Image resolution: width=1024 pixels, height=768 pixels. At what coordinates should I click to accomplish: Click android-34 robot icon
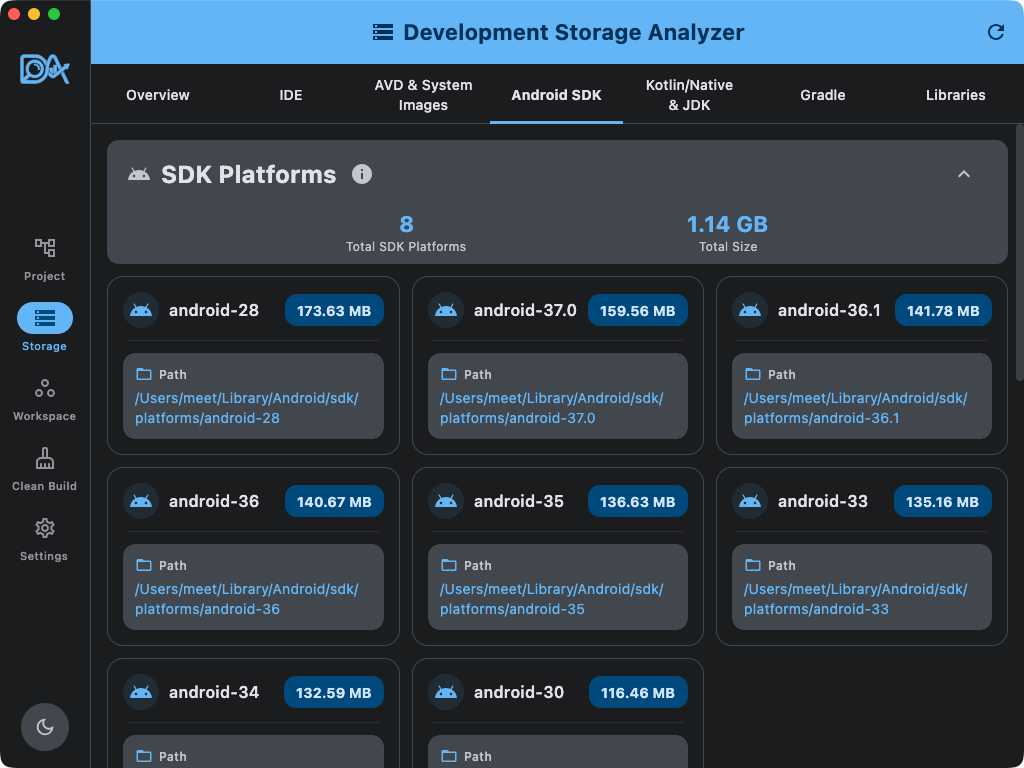(x=141, y=692)
